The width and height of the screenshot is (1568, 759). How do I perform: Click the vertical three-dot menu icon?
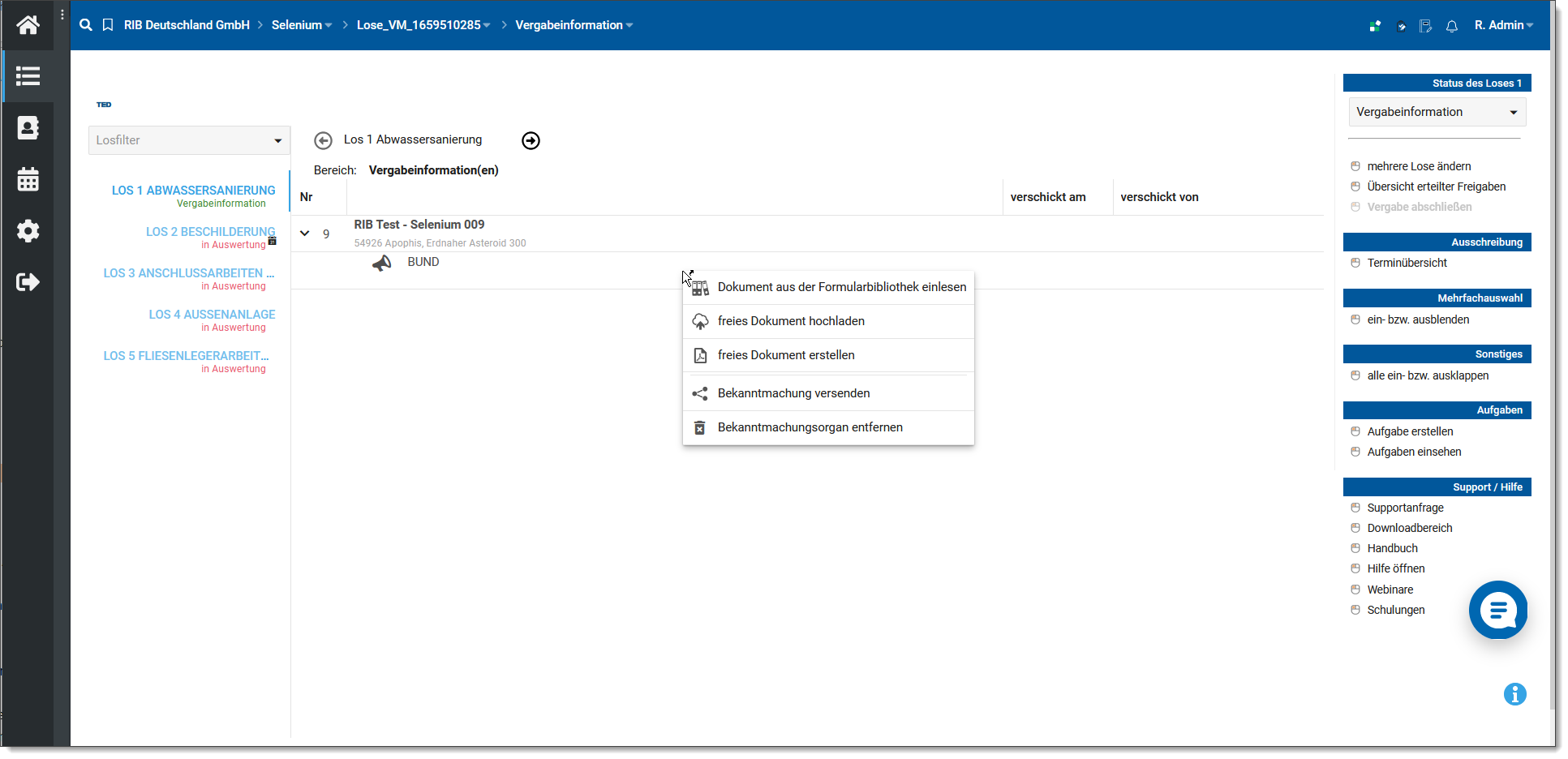(x=62, y=15)
